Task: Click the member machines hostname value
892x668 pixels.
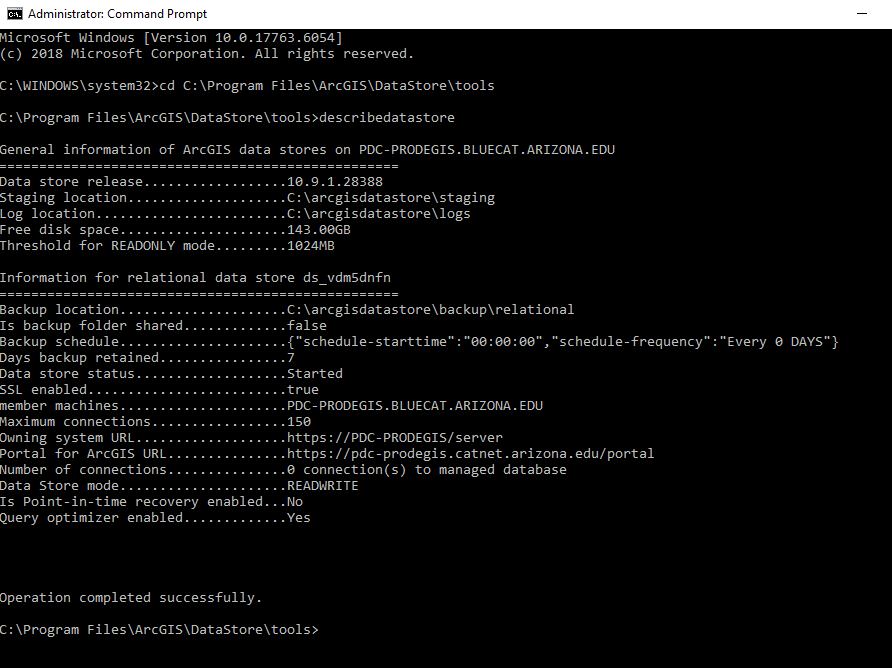Action: pyautogui.click(x=414, y=406)
